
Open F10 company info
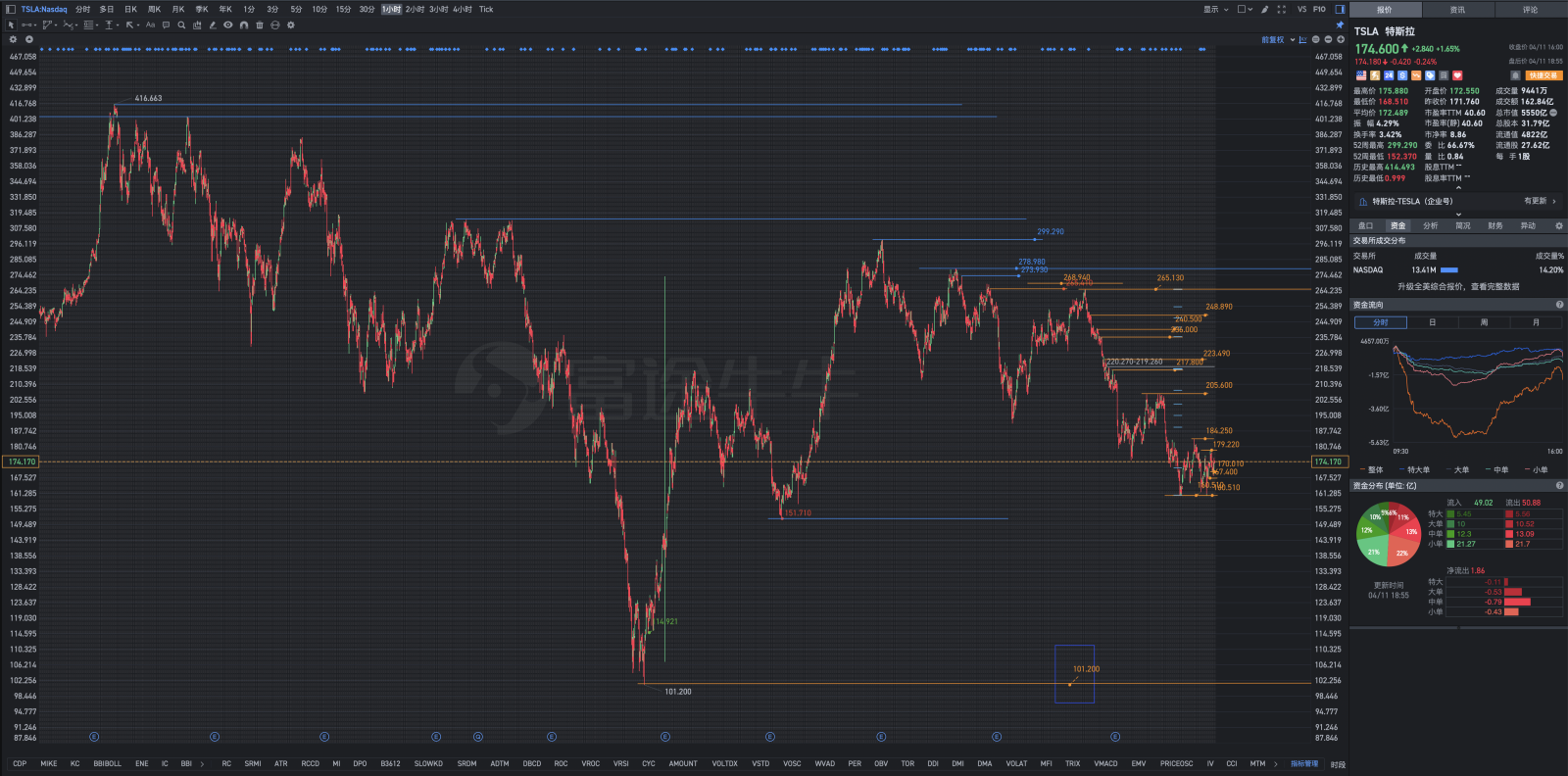coord(1319,9)
